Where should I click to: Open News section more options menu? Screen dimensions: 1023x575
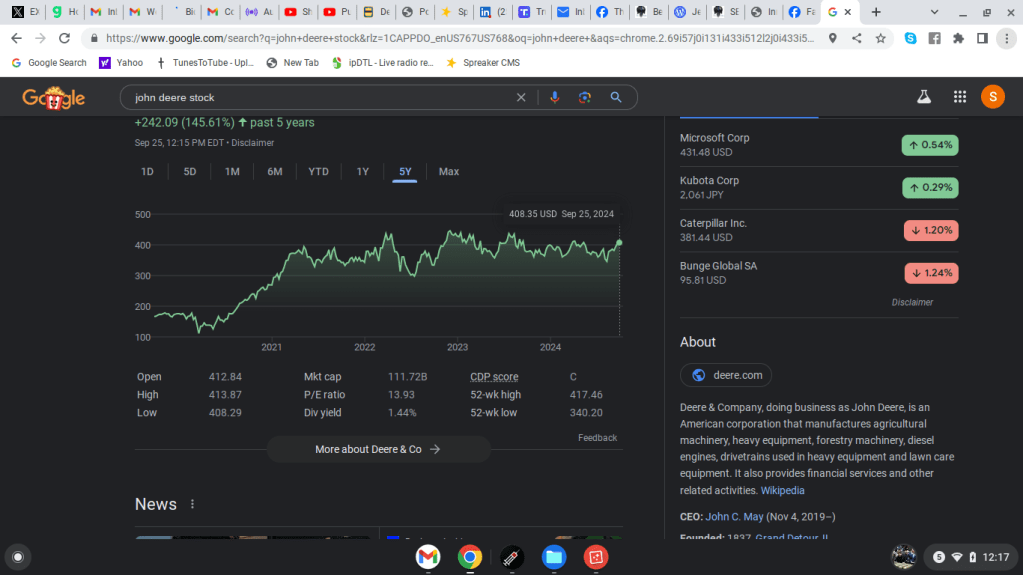(193, 505)
